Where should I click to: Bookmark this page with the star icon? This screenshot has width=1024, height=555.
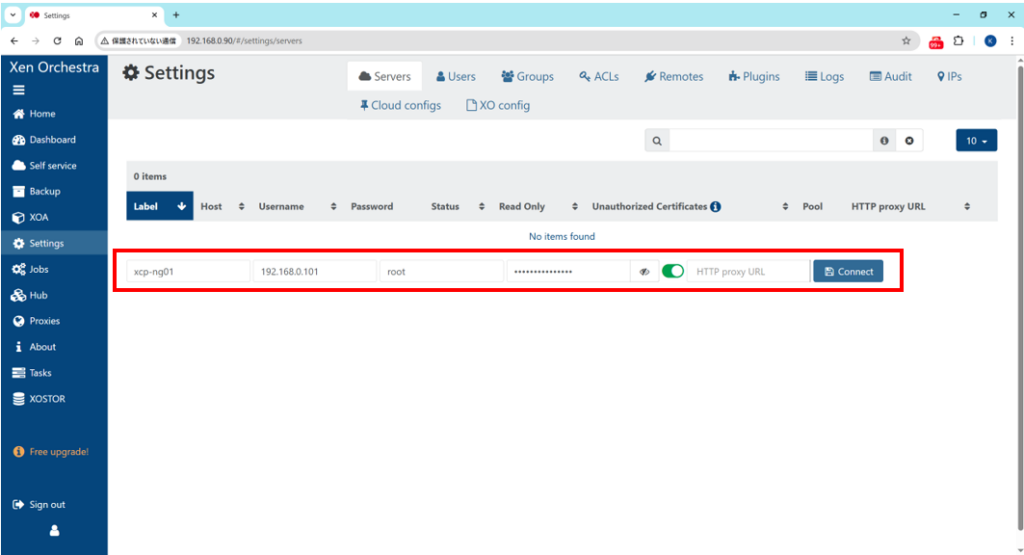[x=906, y=41]
